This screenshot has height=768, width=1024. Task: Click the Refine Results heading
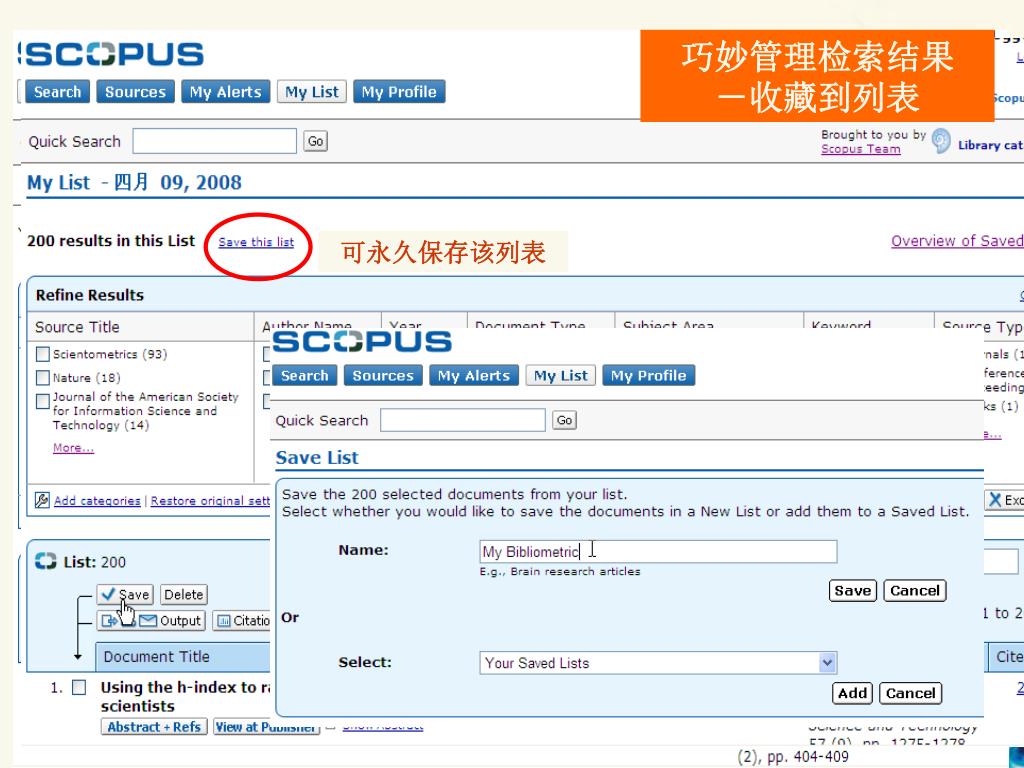(x=89, y=295)
